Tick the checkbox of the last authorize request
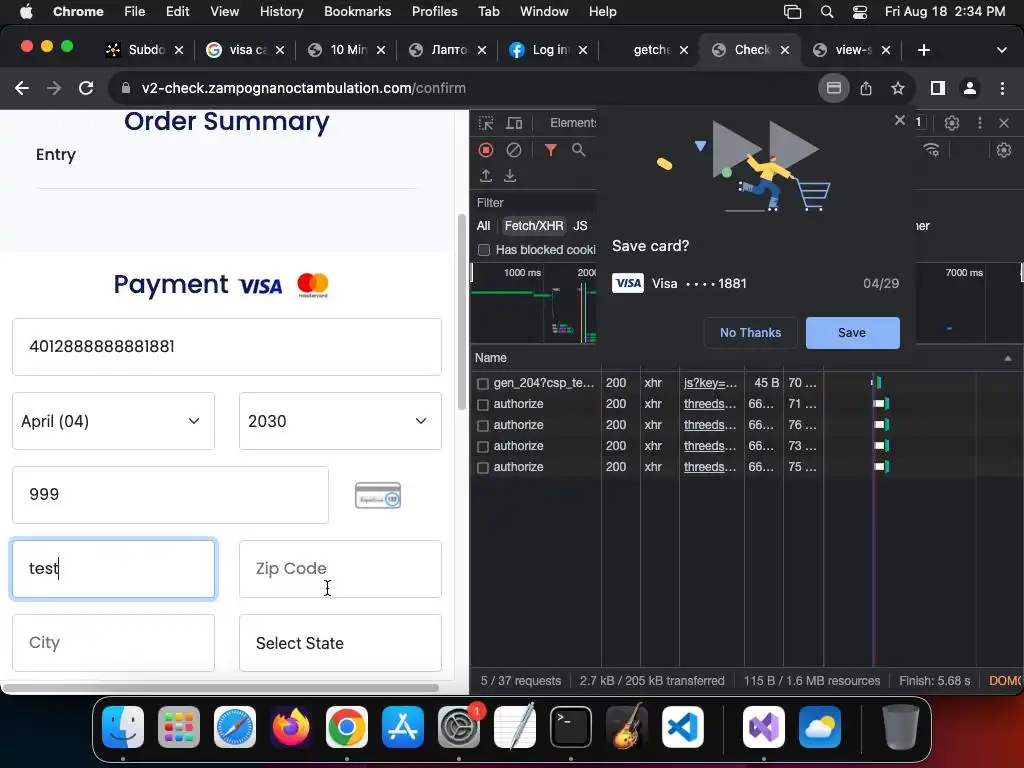 click(x=483, y=468)
